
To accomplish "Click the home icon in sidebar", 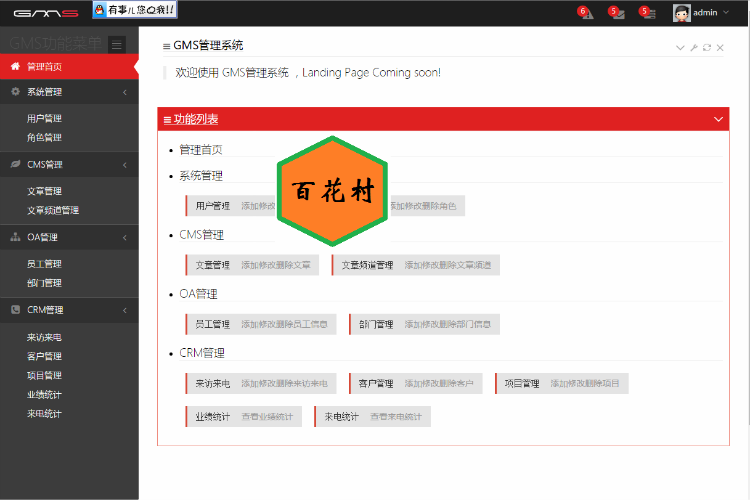I will (15, 66).
